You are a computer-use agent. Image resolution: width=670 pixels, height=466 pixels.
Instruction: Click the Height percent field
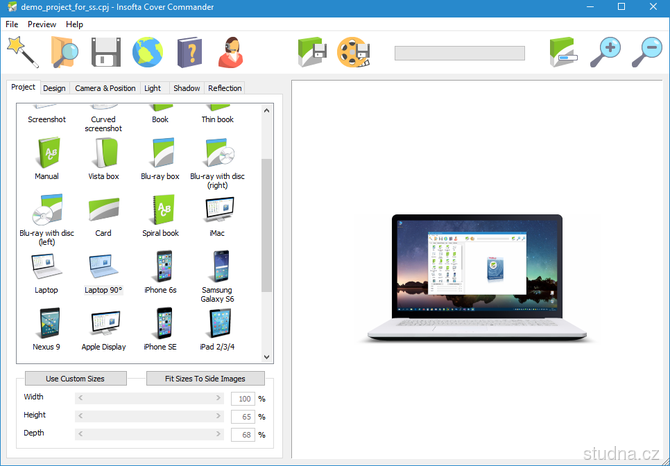click(243, 417)
